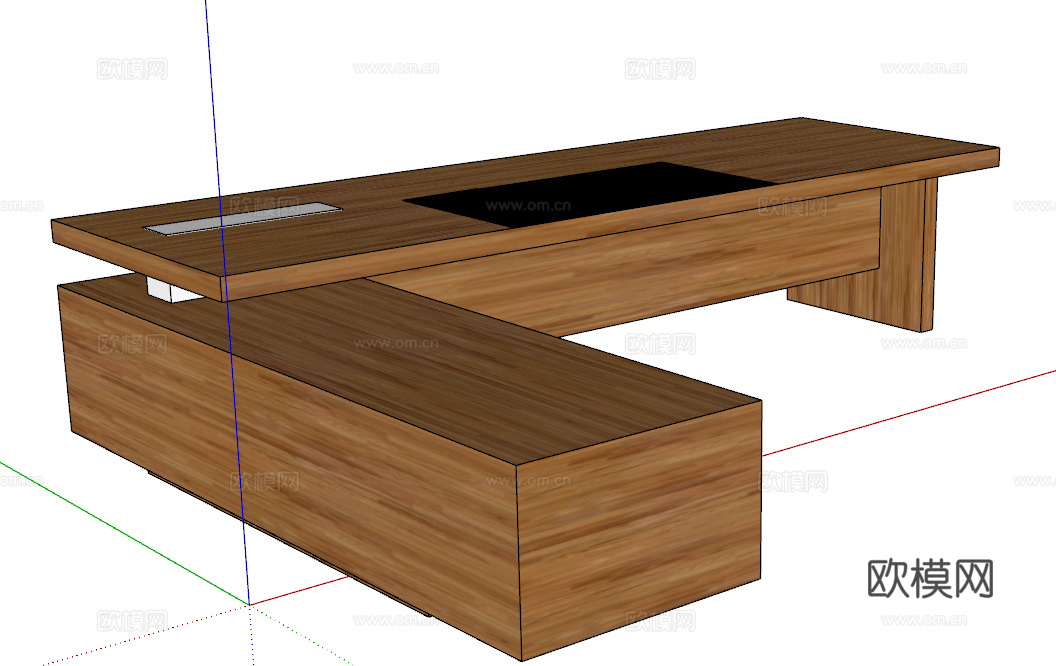Select the grey cable slot on the desktop
1056x666 pixels.
[243, 218]
